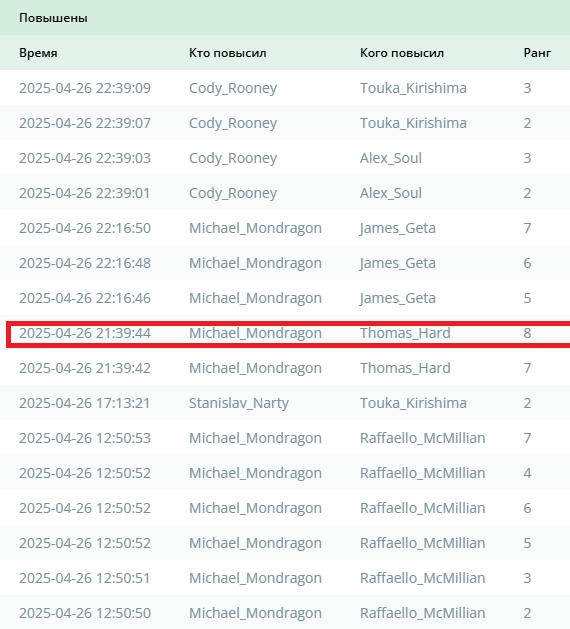Click Touka_Kirishima in the 22:39:07 row

(413, 123)
